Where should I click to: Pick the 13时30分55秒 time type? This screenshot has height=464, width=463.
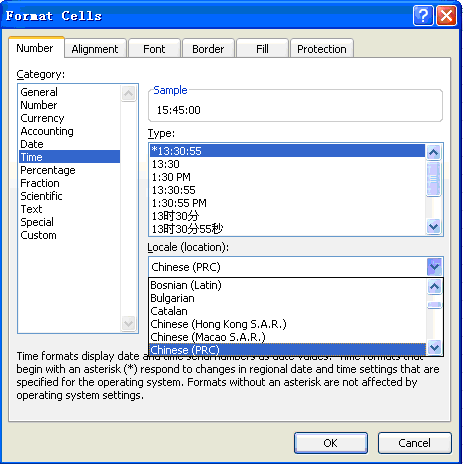(x=287, y=229)
